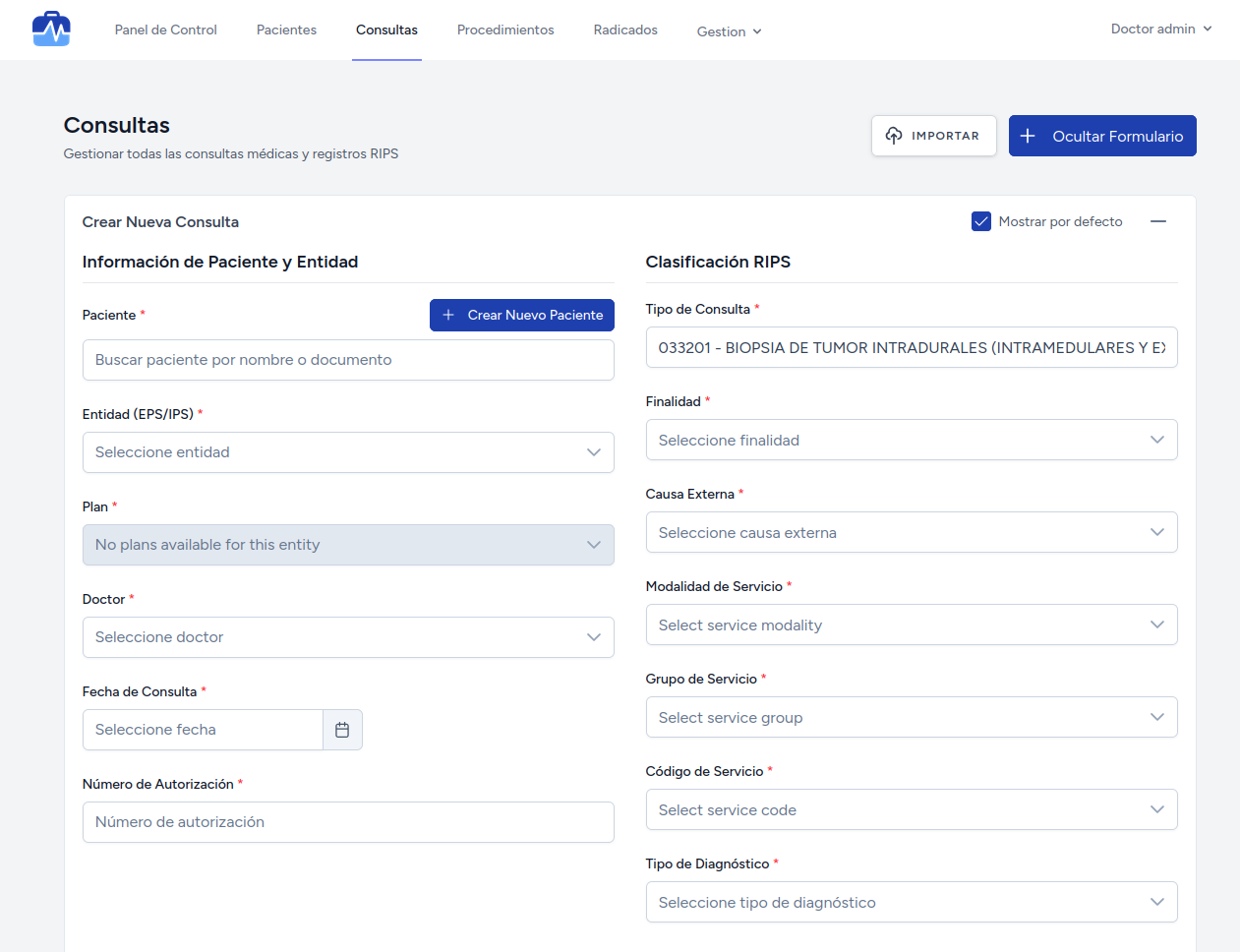This screenshot has height=952, width=1240.
Task: Click the Tipo de Consulta field
Action: pyautogui.click(x=911, y=348)
